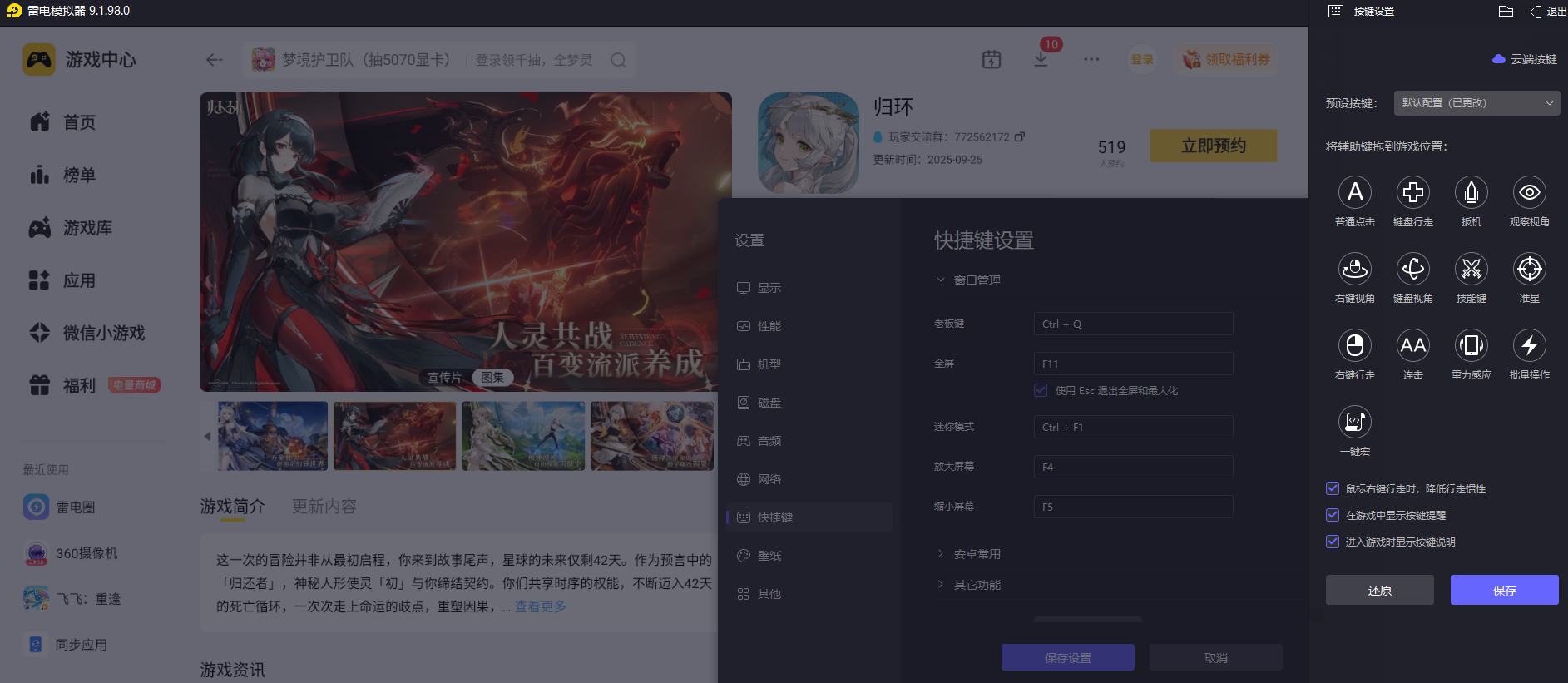Image resolution: width=1568 pixels, height=683 pixels.
Task: Click the 还原 button
Action: 1379,590
